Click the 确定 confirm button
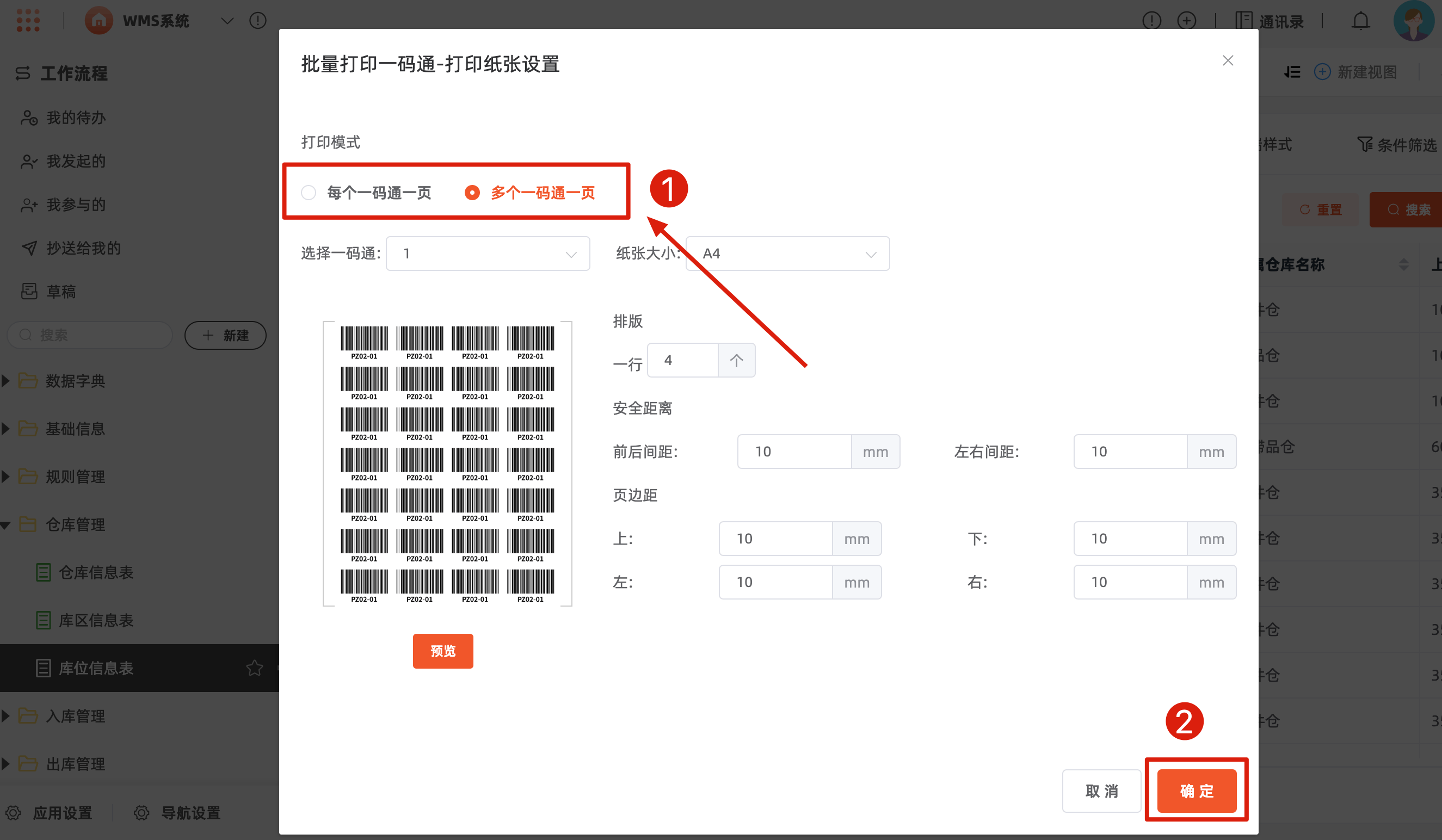This screenshot has width=1442, height=840. [x=1197, y=791]
